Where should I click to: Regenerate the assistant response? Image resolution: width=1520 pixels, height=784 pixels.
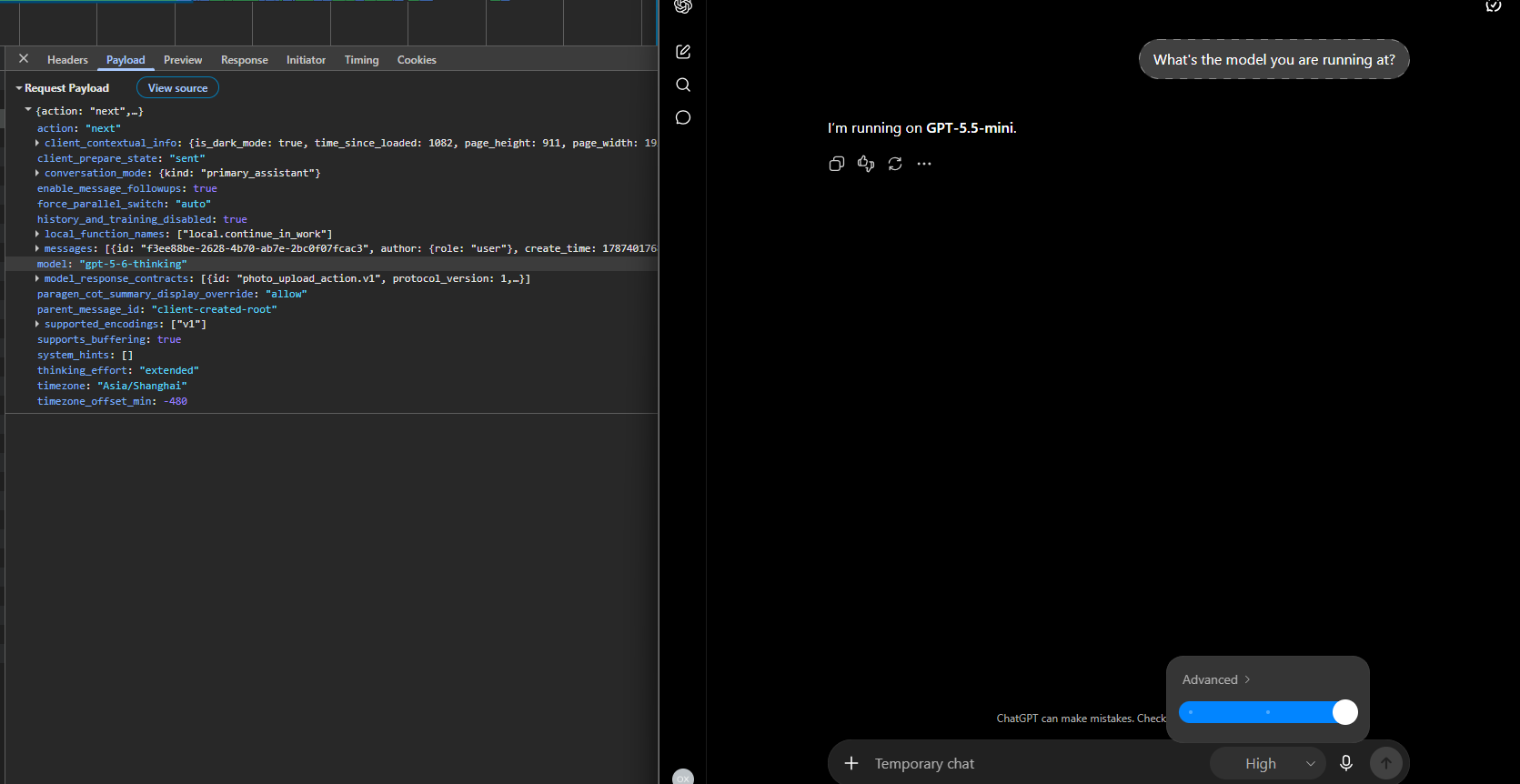point(895,164)
